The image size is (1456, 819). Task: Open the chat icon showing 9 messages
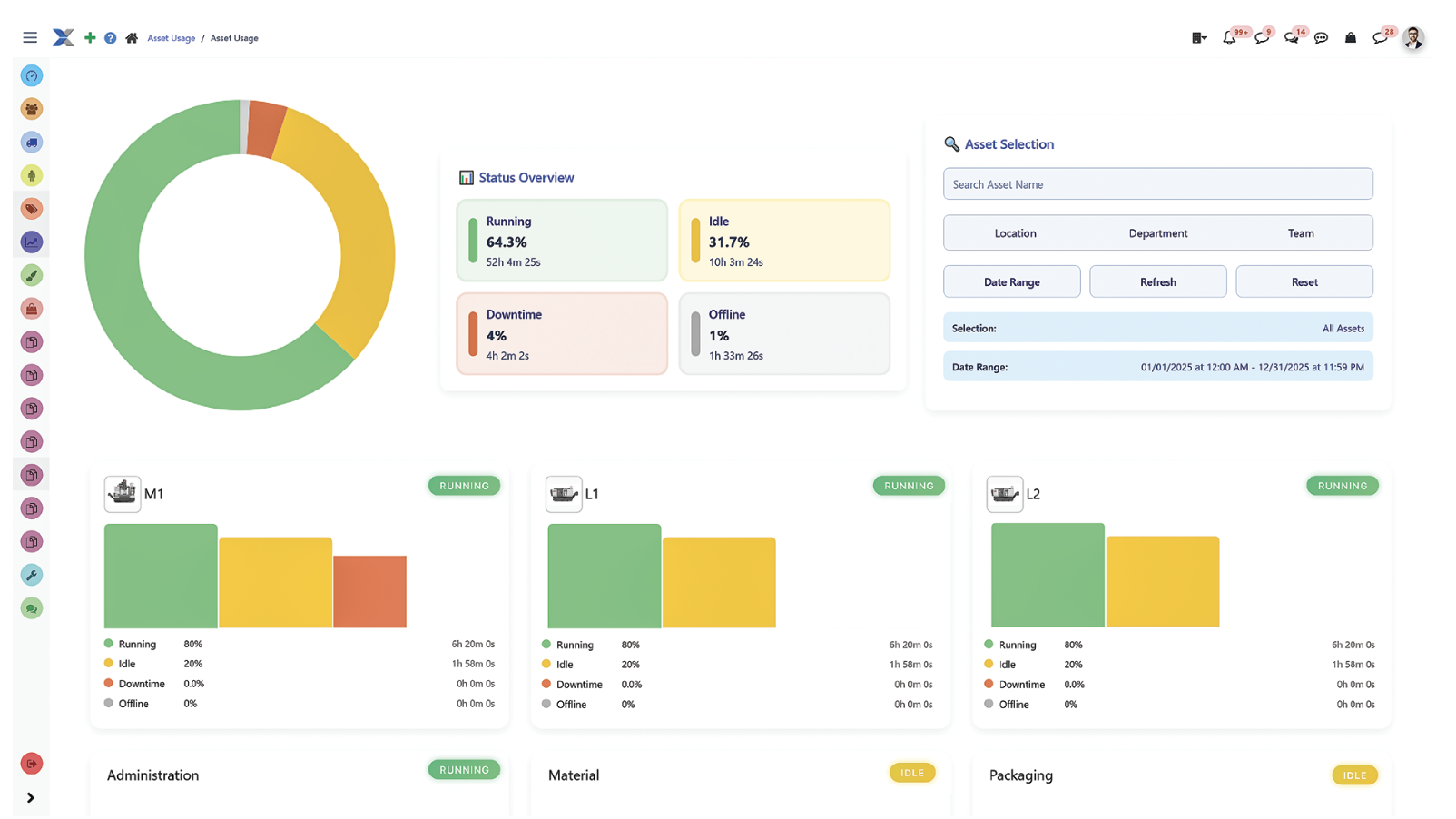1262,37
